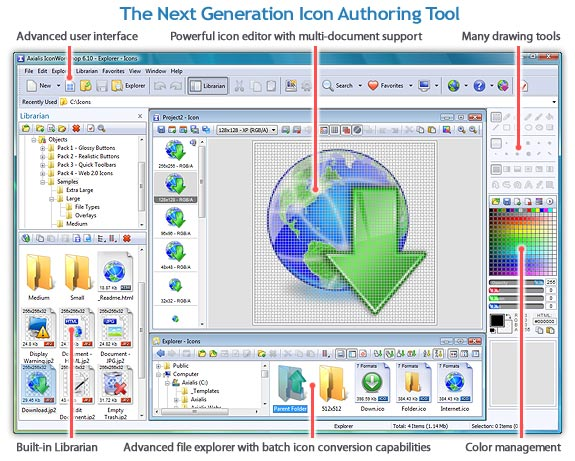This screenshot has height=461, width=575.
Task: Expand the Public folder in Explorer tree
Action: 158,366
